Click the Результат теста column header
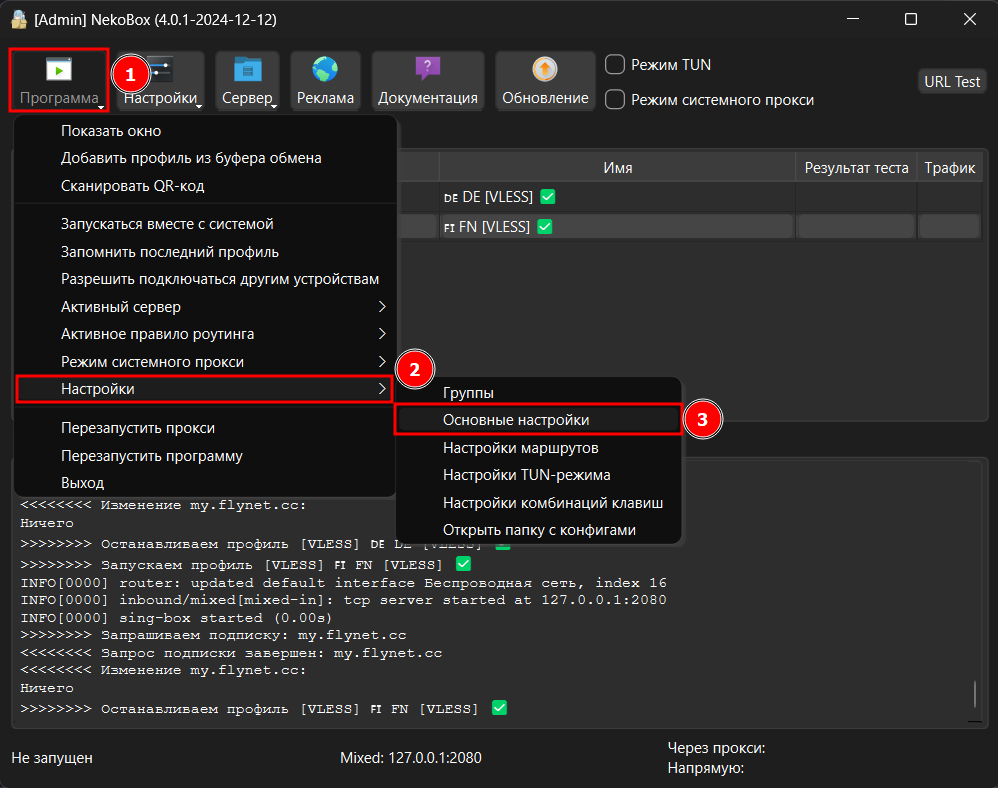The width and height of the screenshot is (998, 788). click(856, 168)
